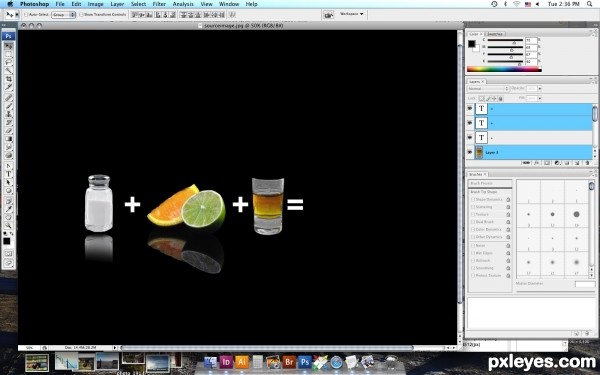This screenshot has width=600, height=375.
Task: Click Brush Presets button
Action: [490, 184]
